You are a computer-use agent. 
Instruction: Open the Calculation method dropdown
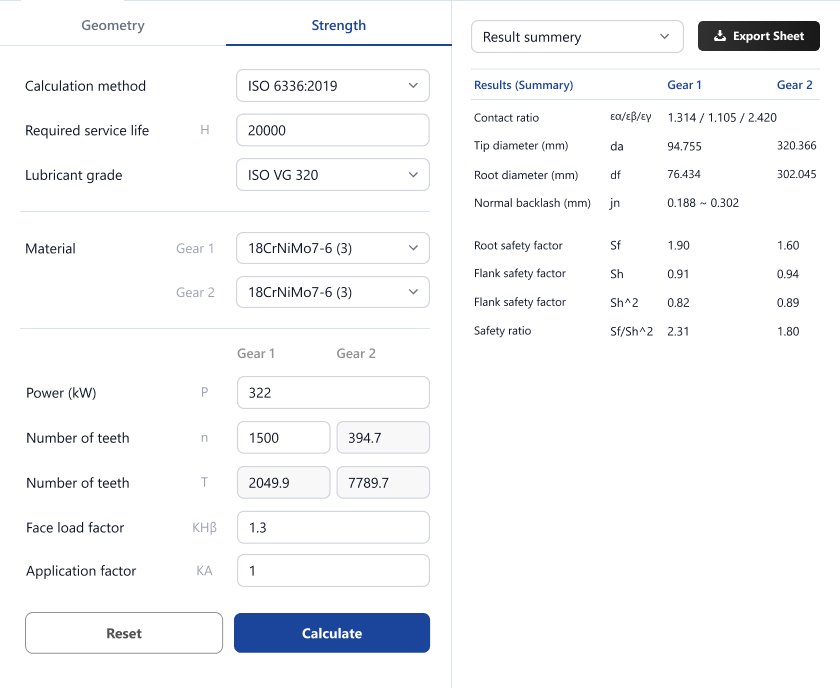(333, 86)
